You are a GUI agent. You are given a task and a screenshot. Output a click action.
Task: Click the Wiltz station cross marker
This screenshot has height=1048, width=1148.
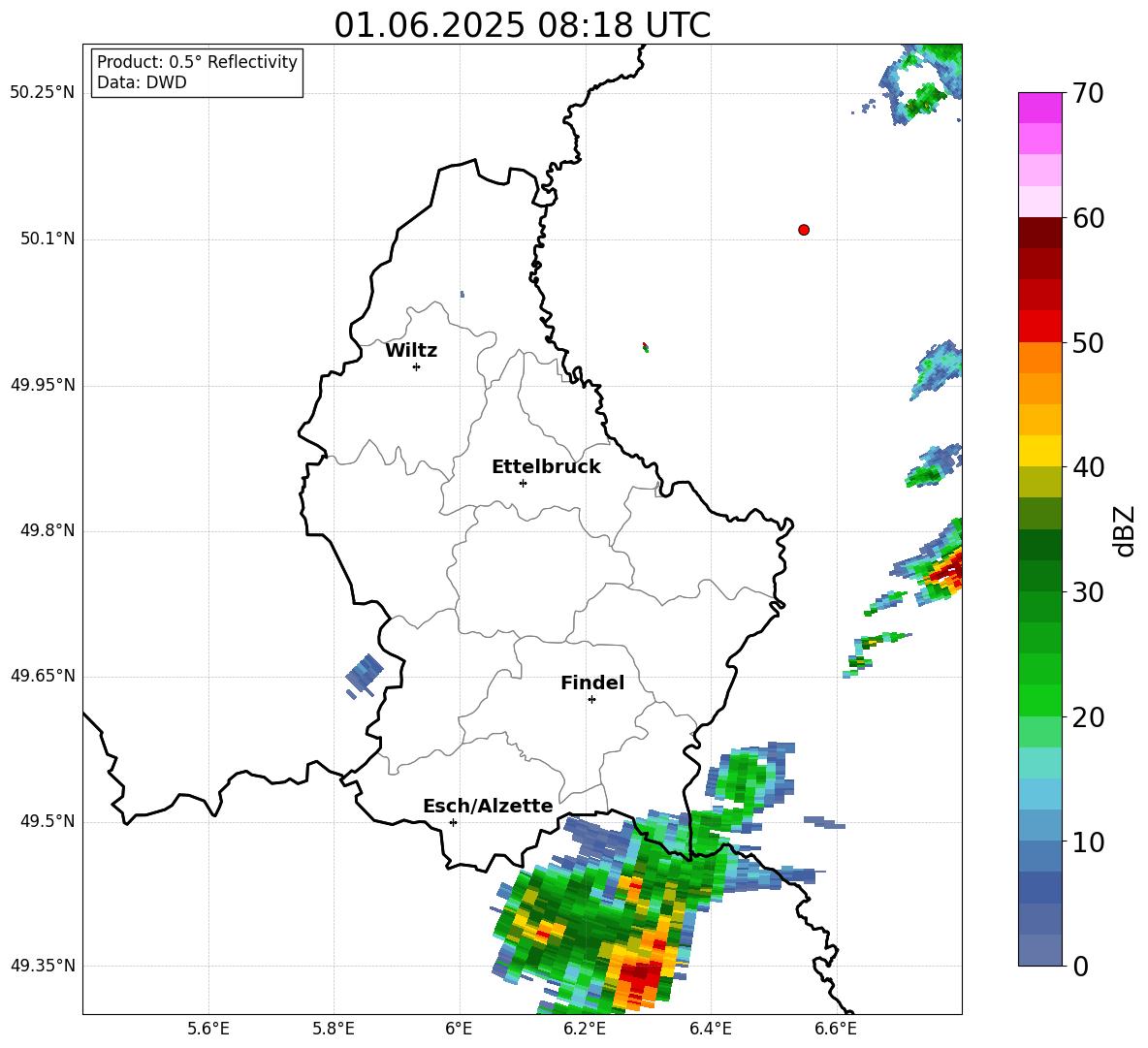click(x=417, y=366)
